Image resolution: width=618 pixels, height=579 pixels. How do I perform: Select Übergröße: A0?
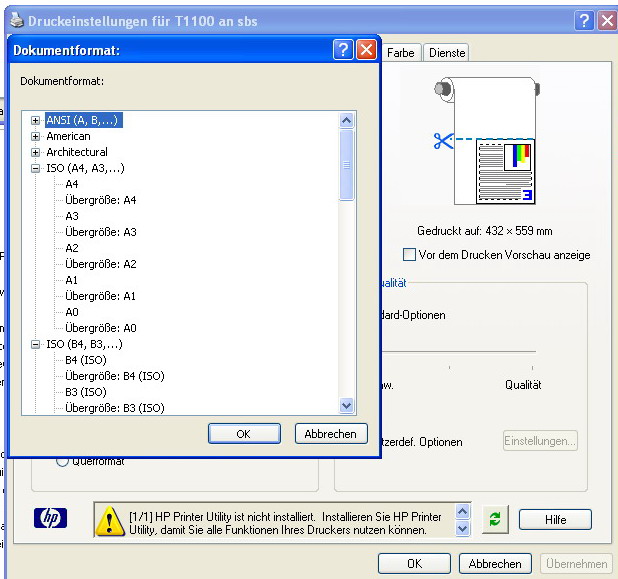click(x=101, y=328)
